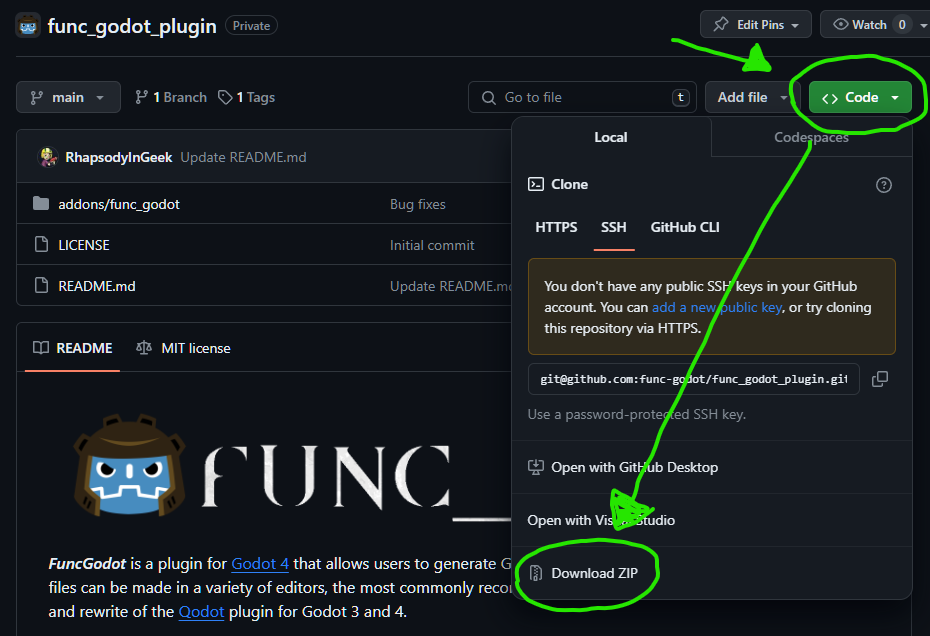This screenshot has width=930, height=636.
Task: Click the func_godot organization avatar
Action: click(x=27, y=25)
